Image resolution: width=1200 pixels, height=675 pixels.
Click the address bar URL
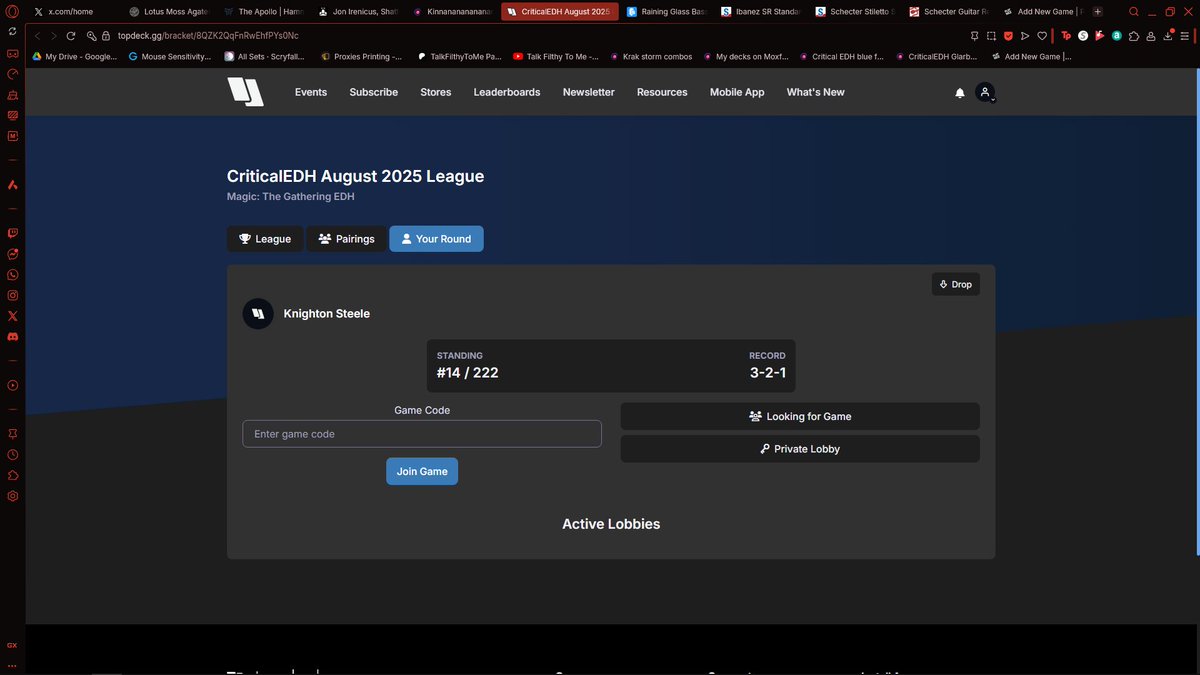(208, 35)
